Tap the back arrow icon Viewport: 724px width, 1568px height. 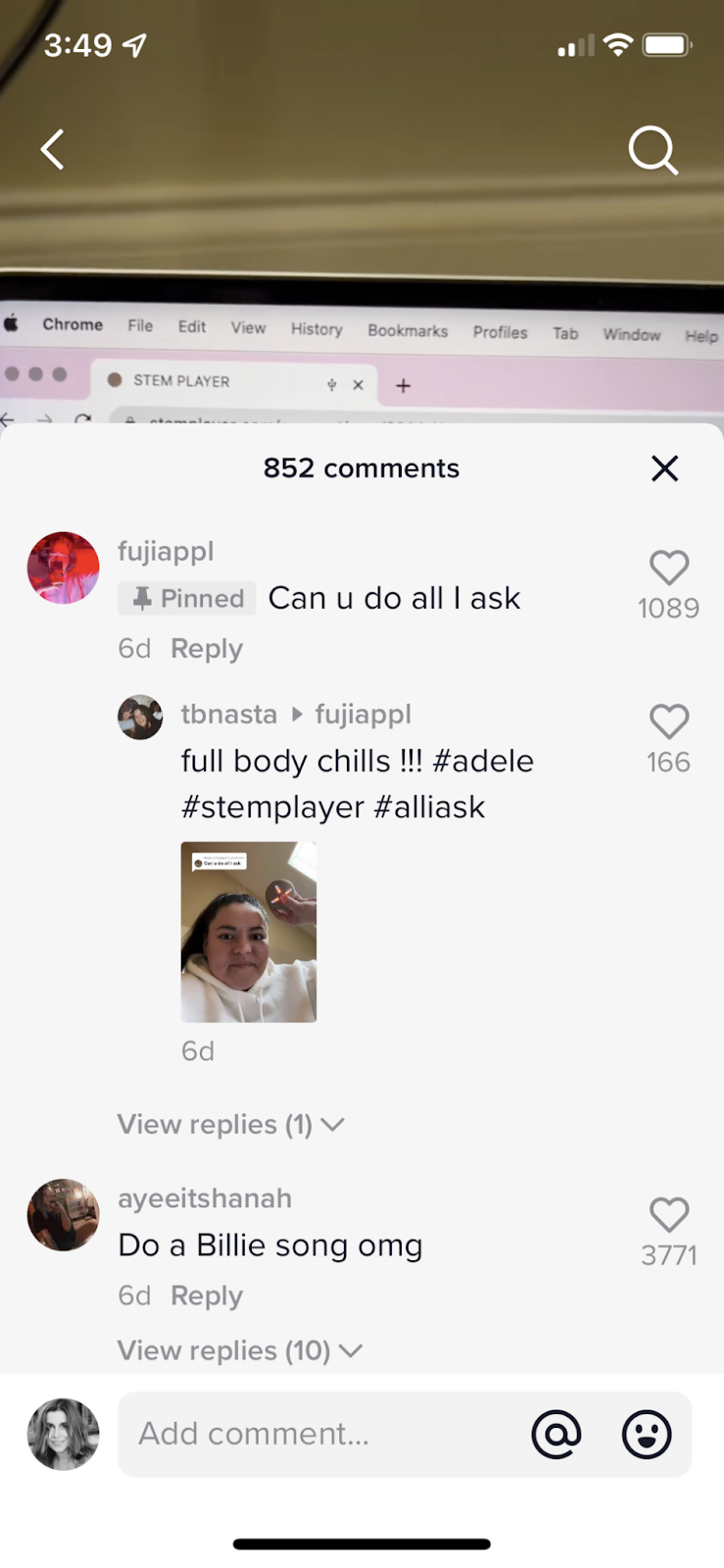click(x=53, y=150)
